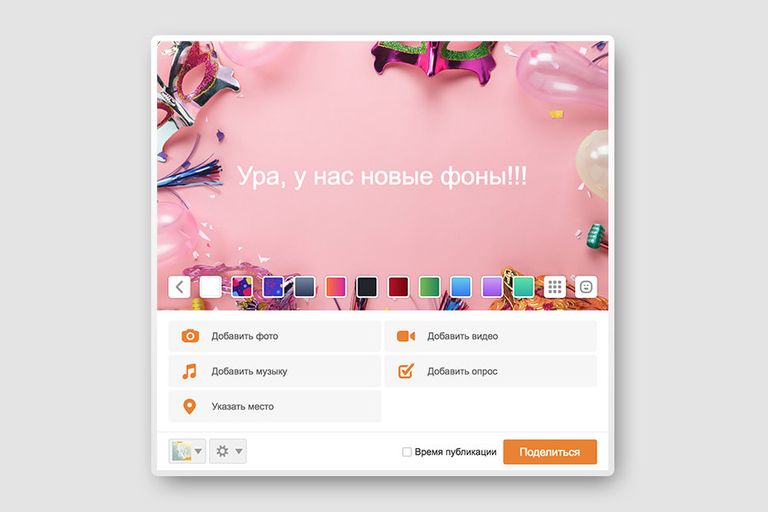Open all backgrounds grid icon
The width and height of the screenshot is (768, 512).
click(x=555, y=287)
